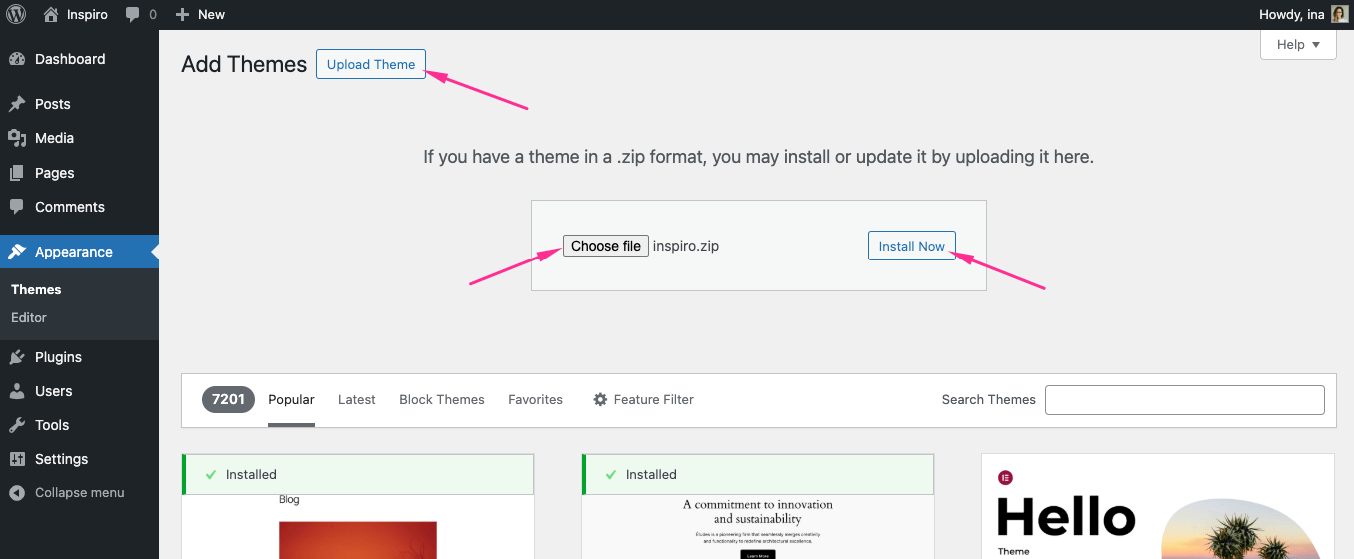Screen dimensions: 1354x559
Task: Click the Plugins plug icon
Action: (17, 357)
